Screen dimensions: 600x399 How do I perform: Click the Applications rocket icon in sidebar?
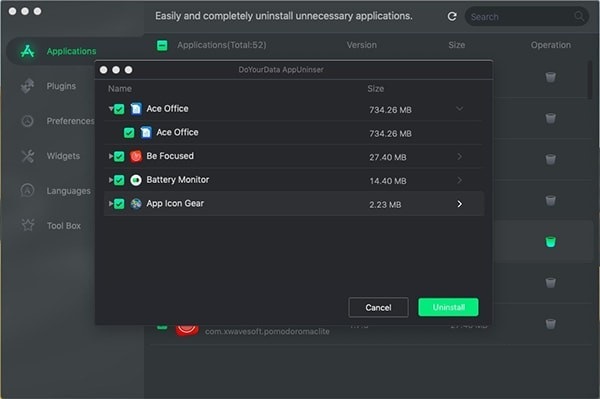pyautogui.click(x=28, y=51)
